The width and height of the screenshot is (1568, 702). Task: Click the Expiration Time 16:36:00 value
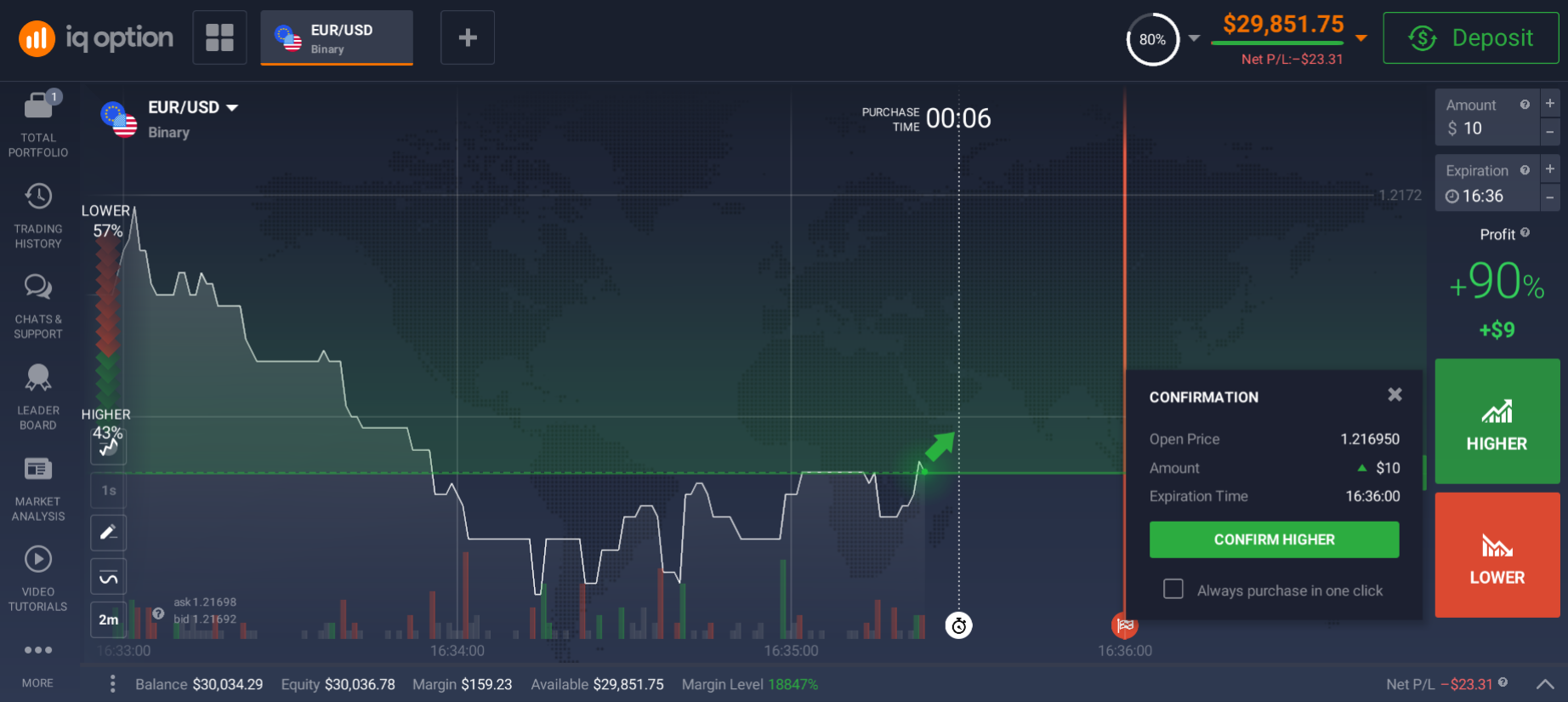click(x=1372, y=496)
